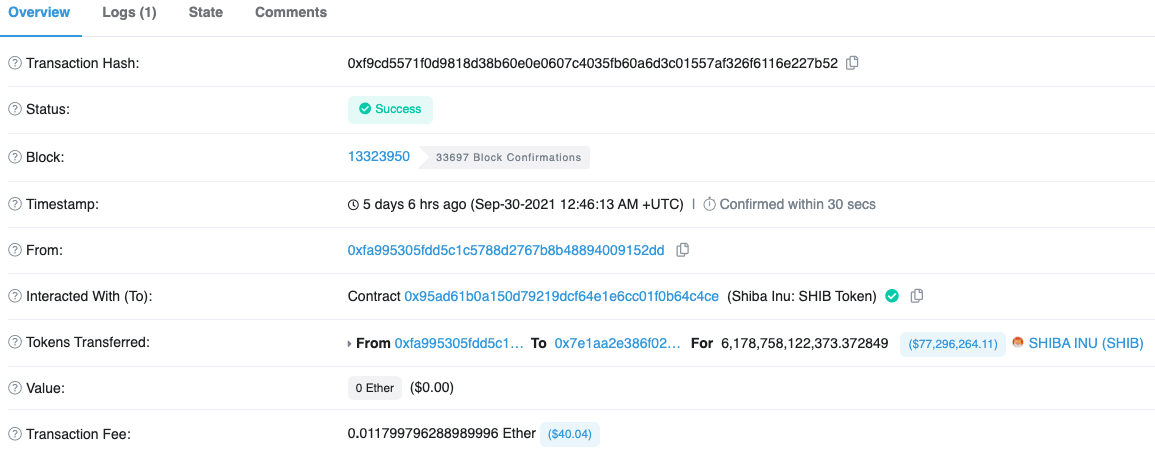Switch to the Logs (1) tab

[129, 13]
